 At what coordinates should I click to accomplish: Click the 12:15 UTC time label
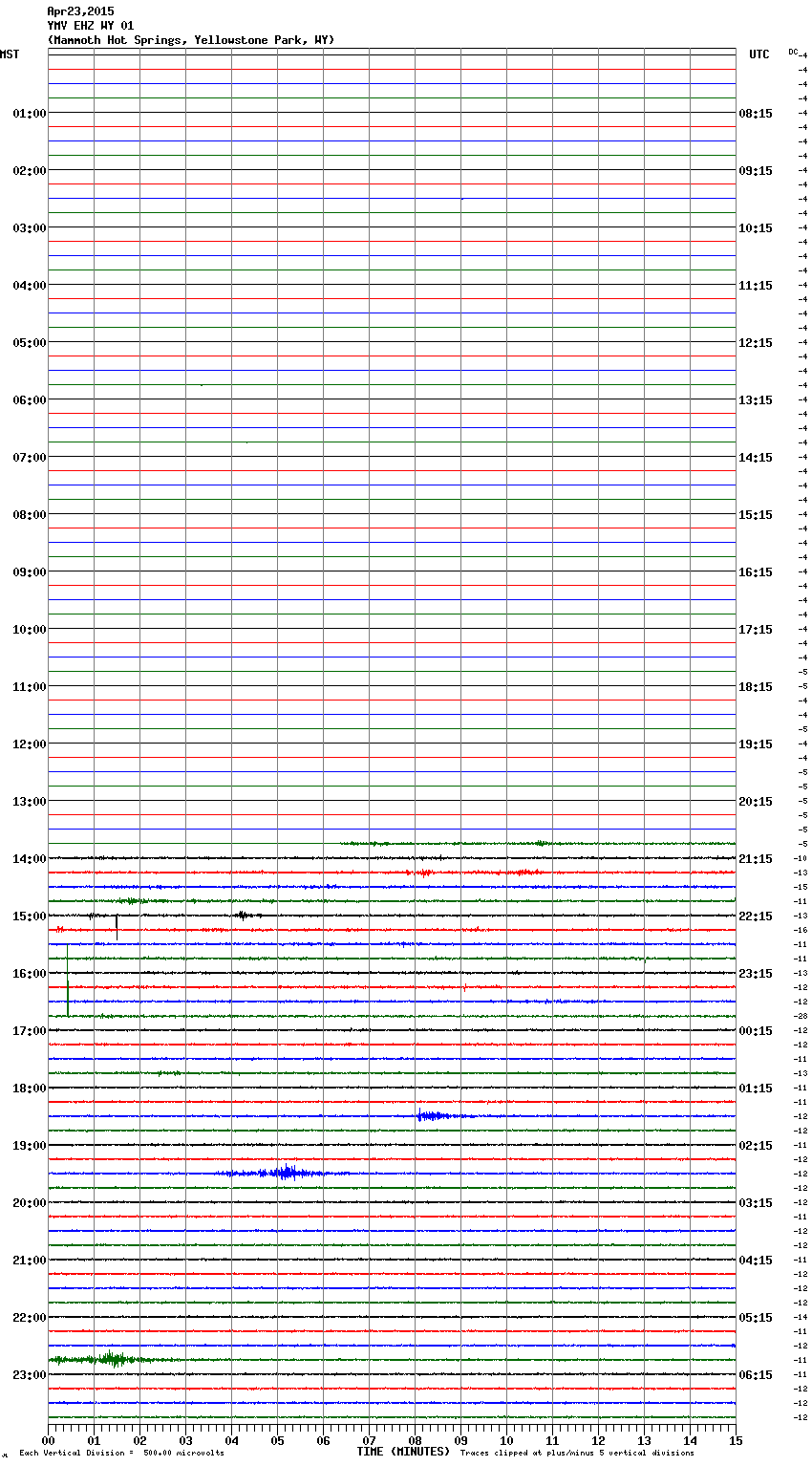756,343
